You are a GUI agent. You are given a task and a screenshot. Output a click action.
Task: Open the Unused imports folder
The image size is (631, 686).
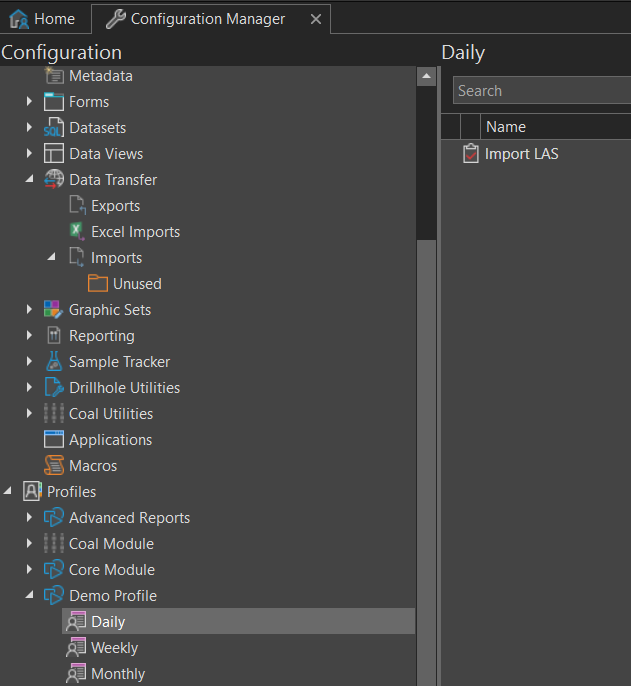(x=136, y=284)
